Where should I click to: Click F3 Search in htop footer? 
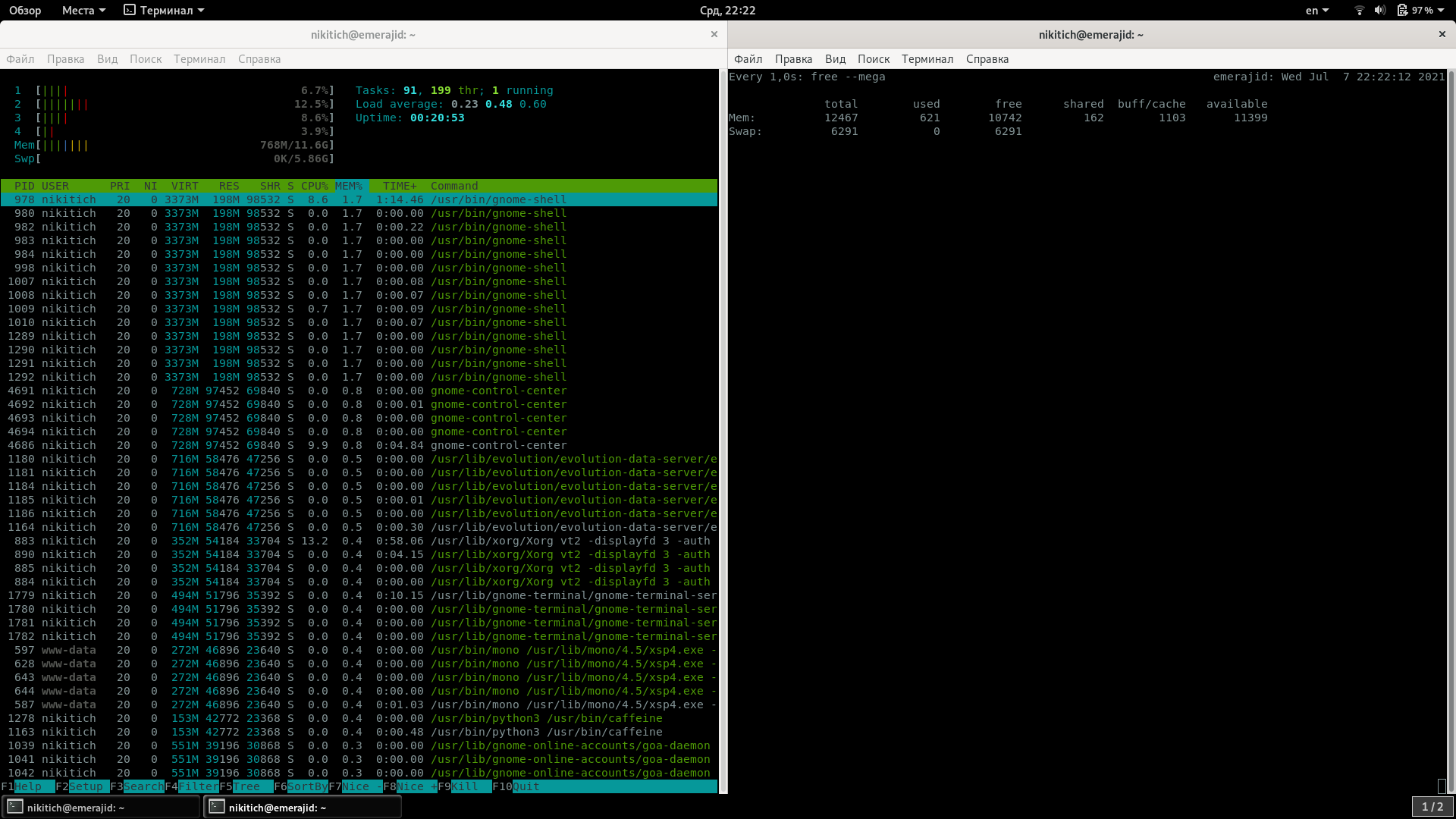pos(137,786)
